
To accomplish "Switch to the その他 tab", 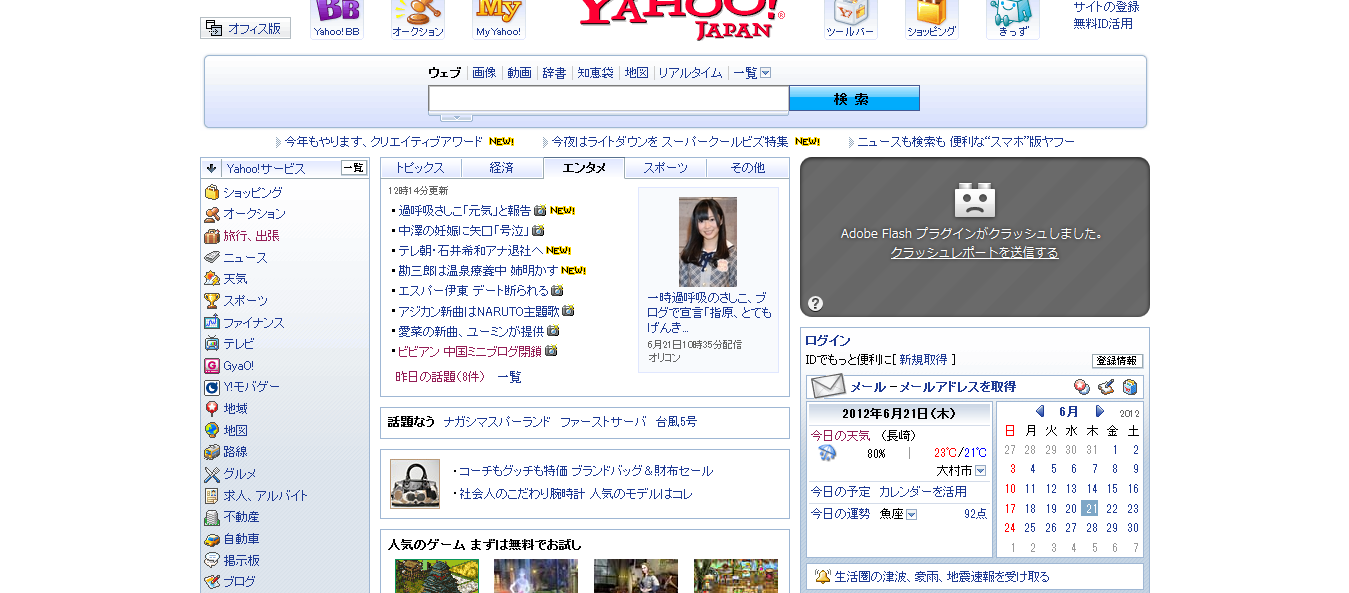I will coord(747,168).
